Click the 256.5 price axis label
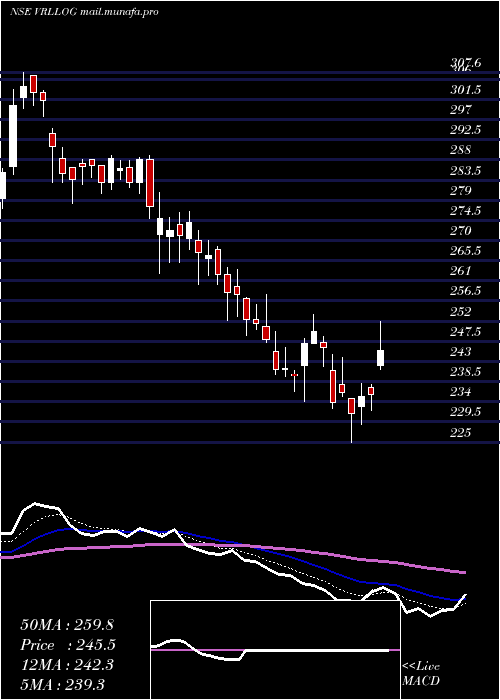The width and height of the screenshot is (500, 700). 466,291
